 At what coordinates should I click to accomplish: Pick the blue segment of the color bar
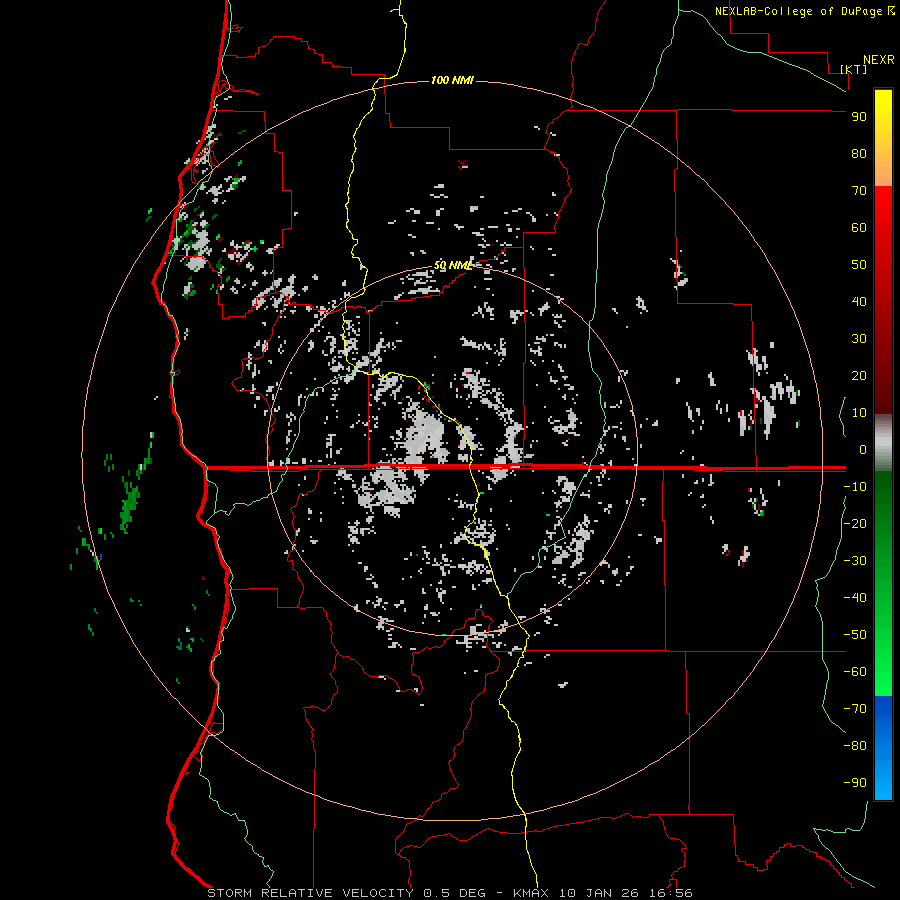click(x=883, y=746)
